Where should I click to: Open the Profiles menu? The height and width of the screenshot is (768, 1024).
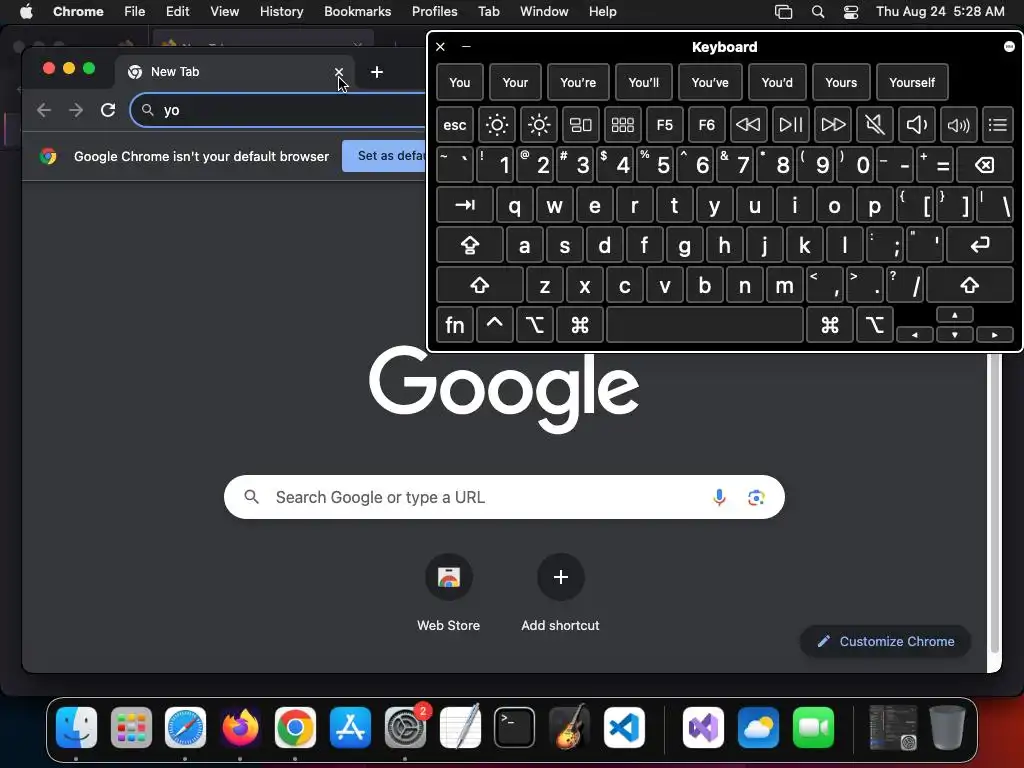click(x=434, y=11)
